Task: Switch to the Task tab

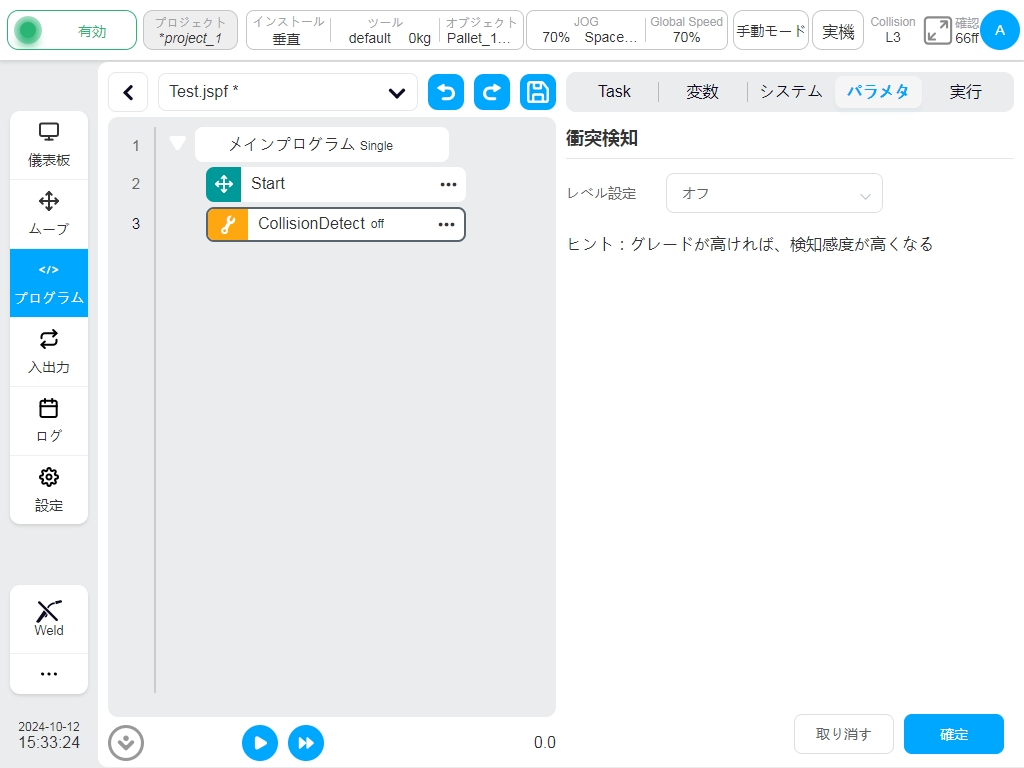Action: (x=614, y=91)
